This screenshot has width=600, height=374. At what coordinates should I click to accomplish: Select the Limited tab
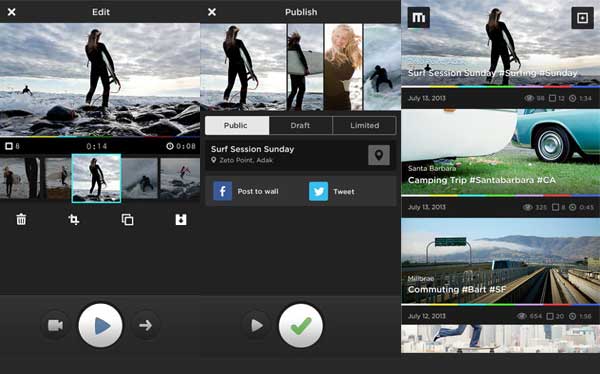click(x=365, y=126)
